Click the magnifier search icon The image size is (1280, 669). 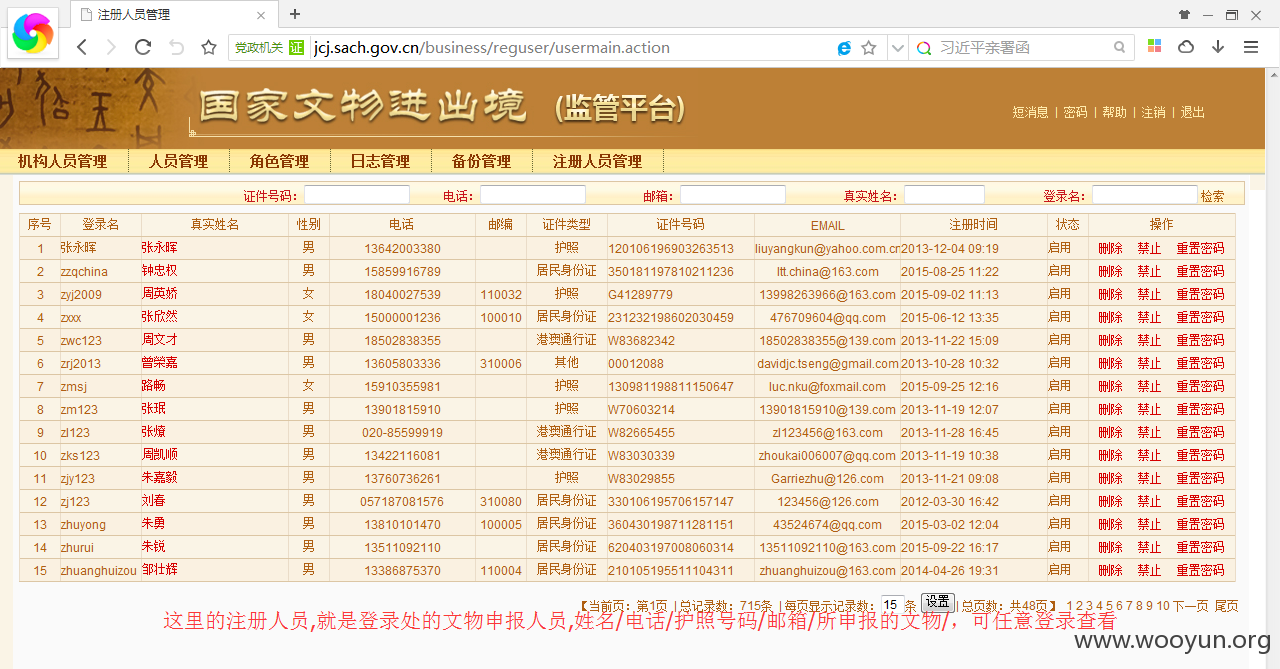coord(1120,47)
